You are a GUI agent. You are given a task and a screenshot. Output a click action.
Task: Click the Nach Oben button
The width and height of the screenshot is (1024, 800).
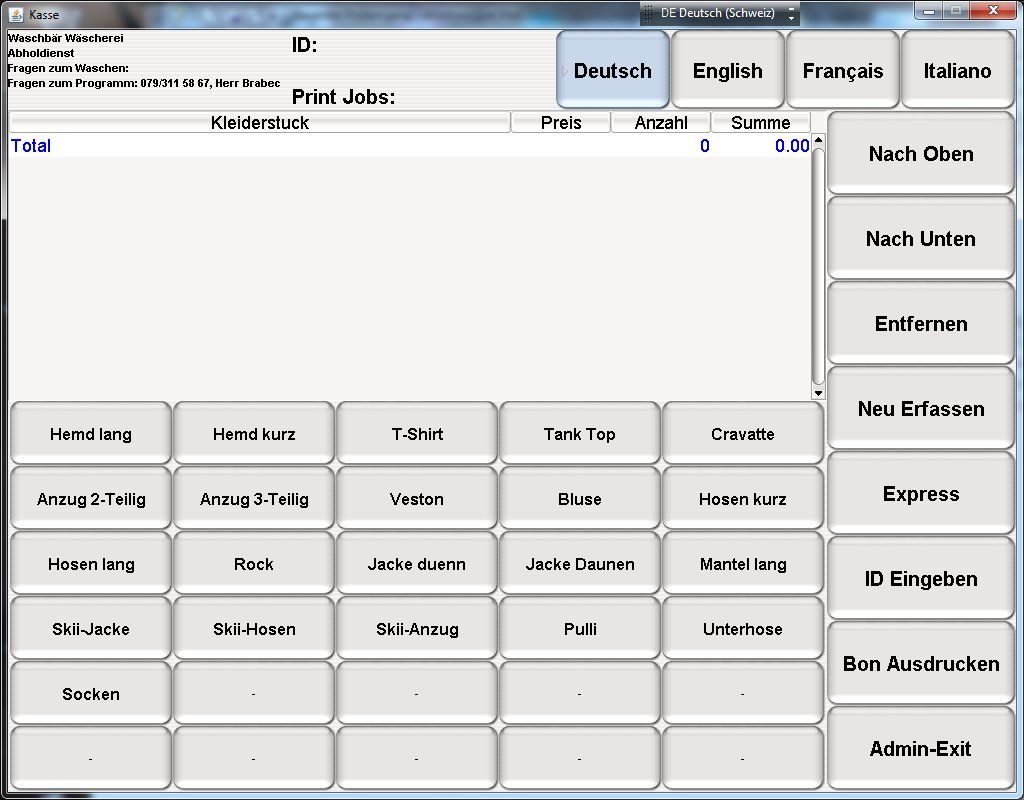pyautogui.click(x=921, y=153)
